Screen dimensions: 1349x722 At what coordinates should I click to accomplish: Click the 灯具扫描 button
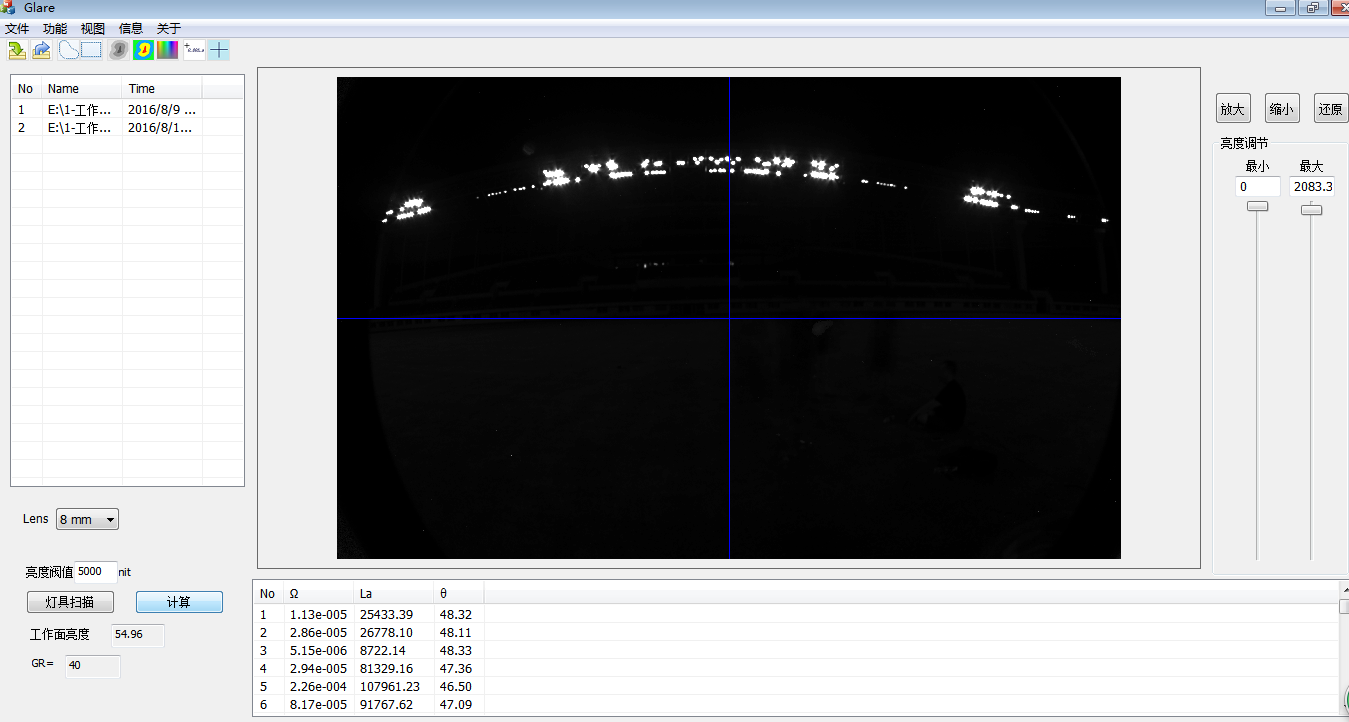pos(70,602)
